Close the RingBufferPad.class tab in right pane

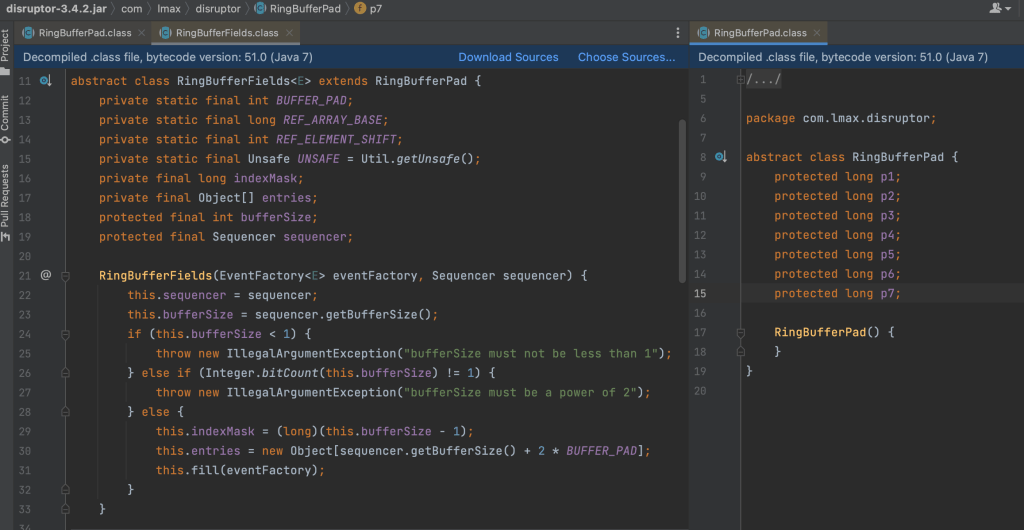pos(817,33)
